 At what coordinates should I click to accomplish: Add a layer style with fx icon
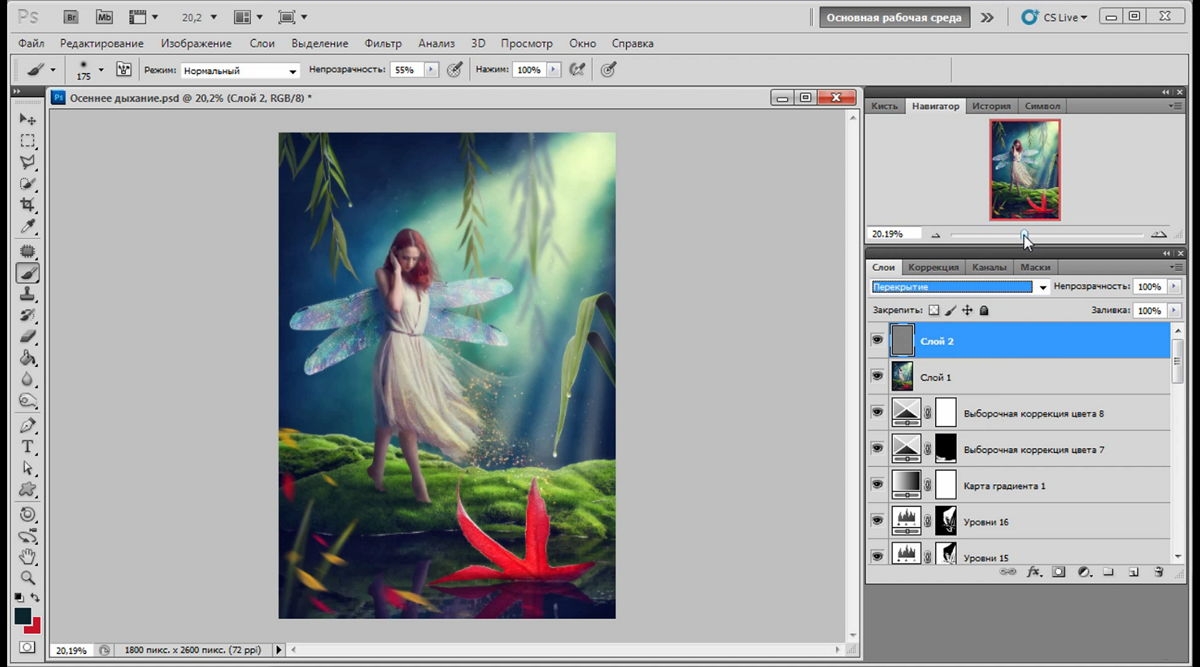pyautogui.click(x=1033, y=572)
